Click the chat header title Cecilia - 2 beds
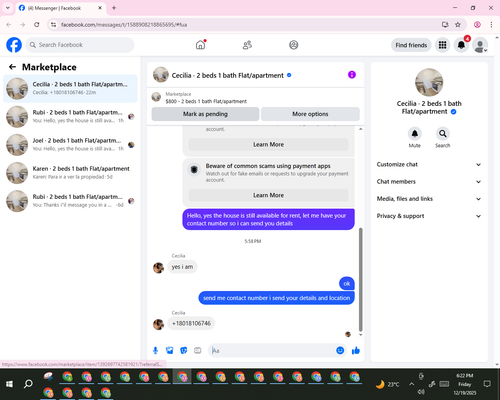The image size is (500, 400). [228, 75]
